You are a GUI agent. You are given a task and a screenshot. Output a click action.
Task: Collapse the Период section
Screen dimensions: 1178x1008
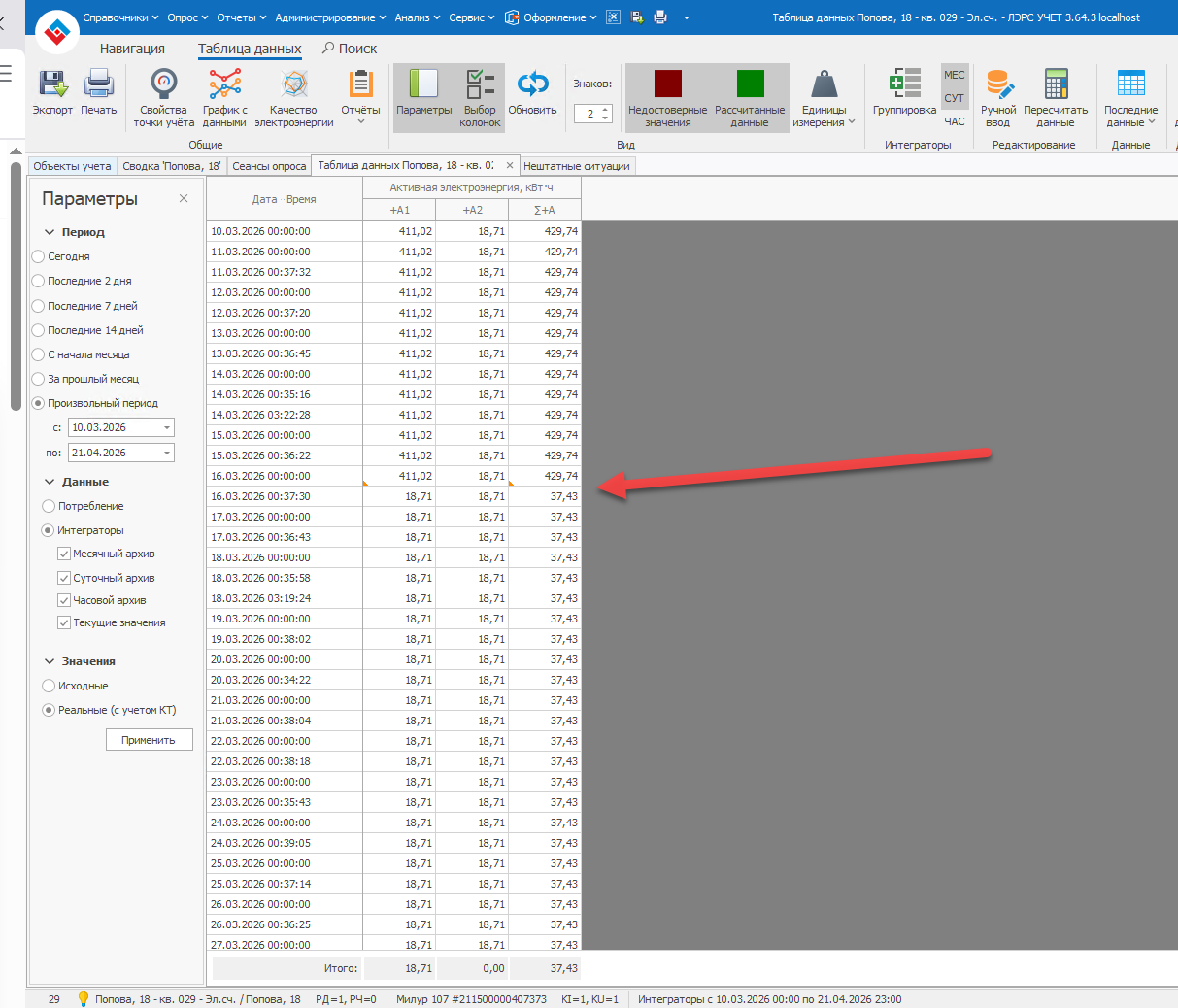tap(50, 232)
